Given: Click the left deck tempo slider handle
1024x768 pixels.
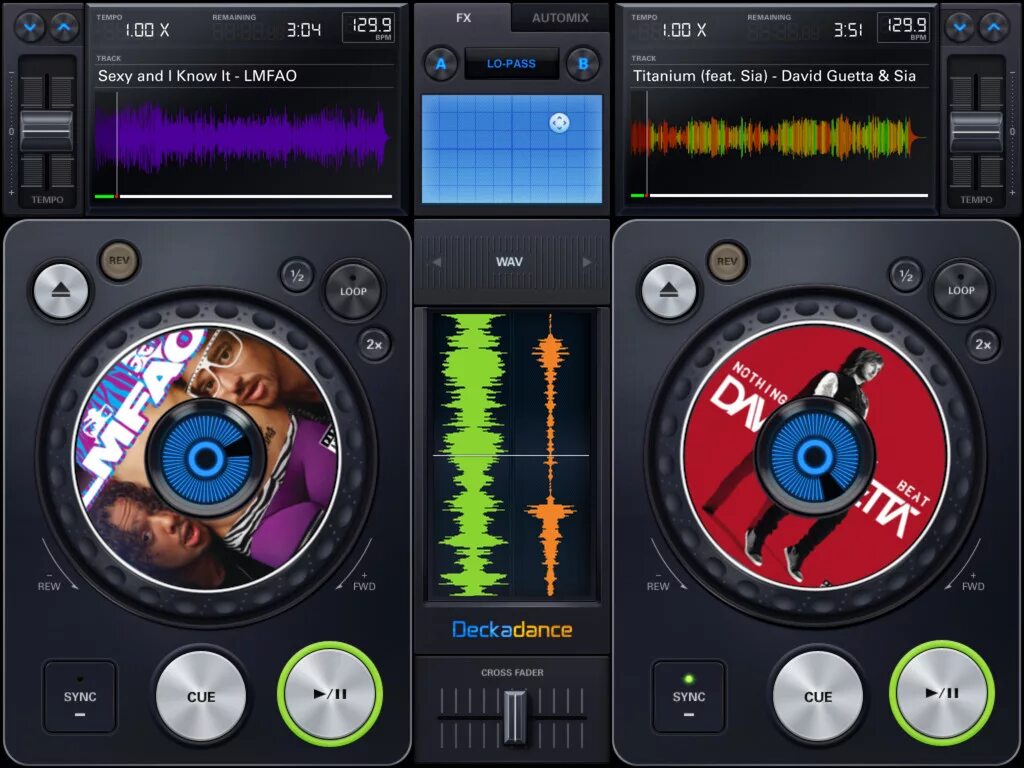Looking at the screenshot, I should pos(46,131).
